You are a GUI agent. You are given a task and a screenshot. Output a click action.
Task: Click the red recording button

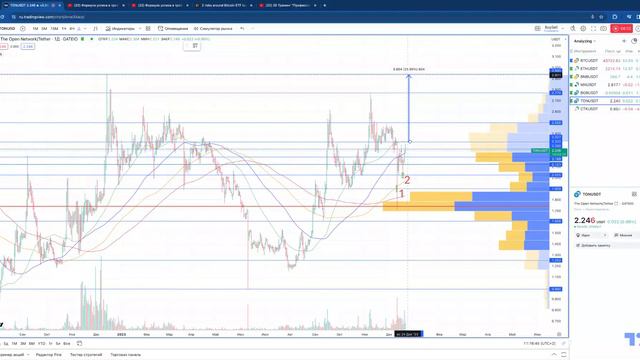pos(621,29)
